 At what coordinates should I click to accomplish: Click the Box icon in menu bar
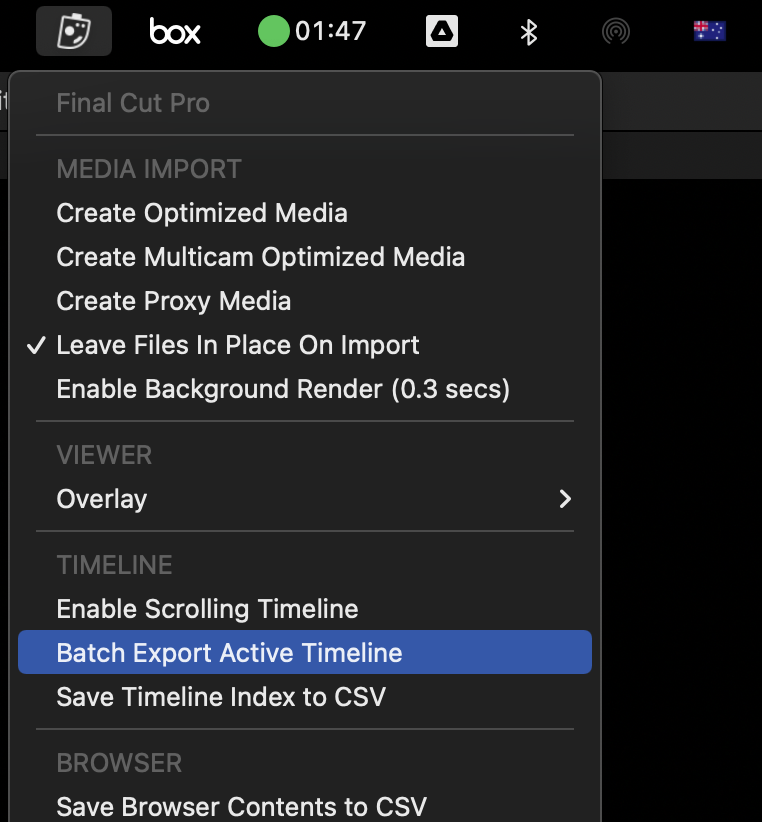[x=175, y=31]
